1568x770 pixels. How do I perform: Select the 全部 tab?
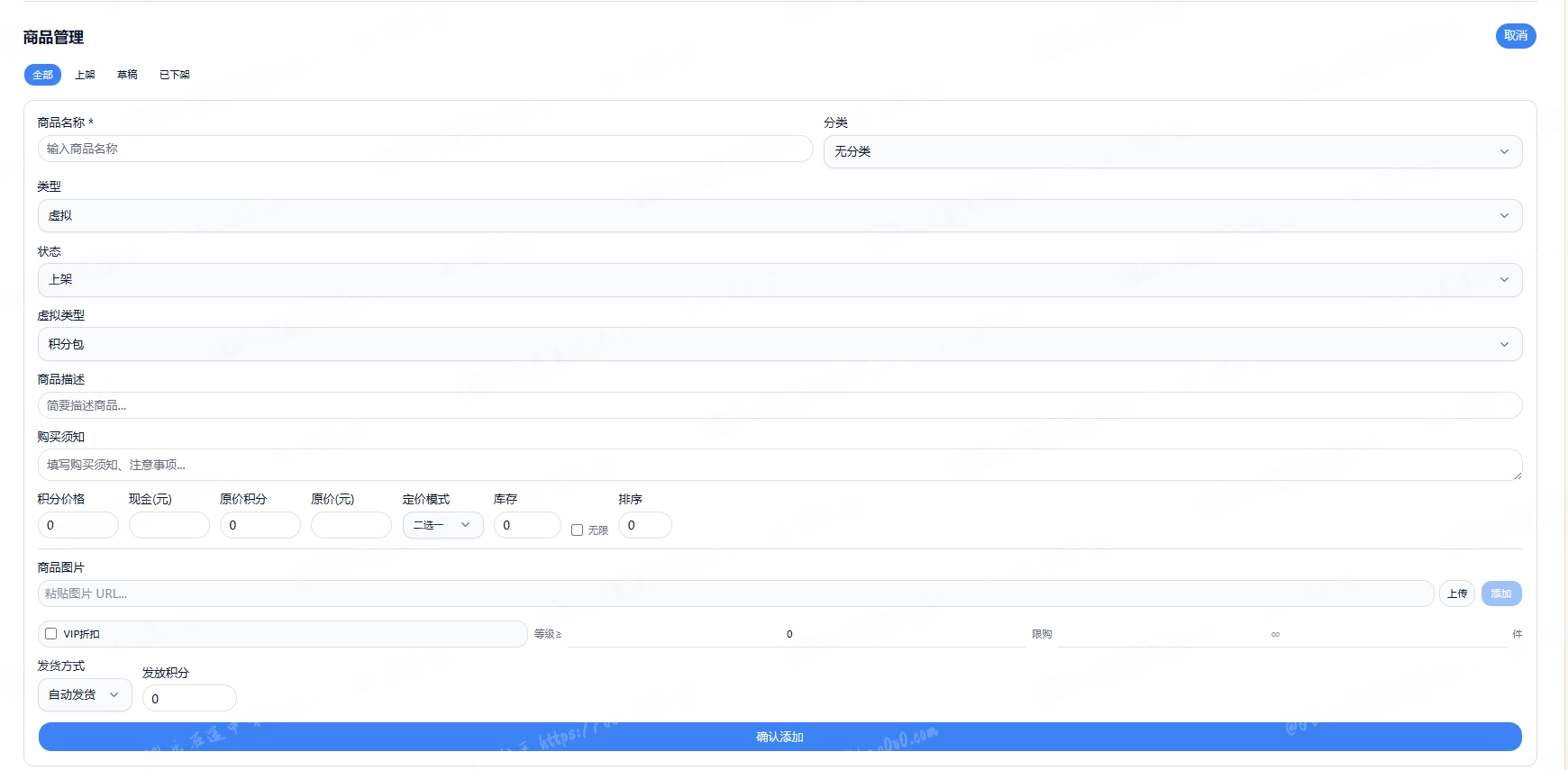pyautogui.click(x=42, y=75)
